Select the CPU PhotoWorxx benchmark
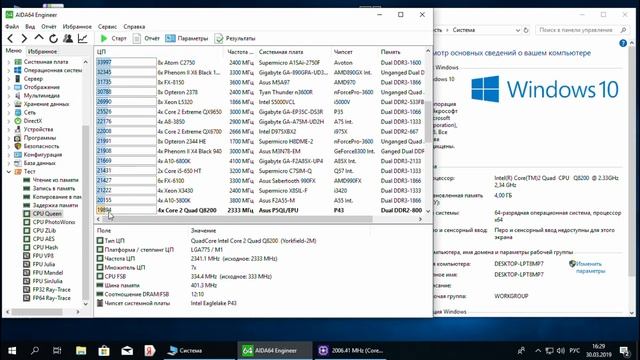Image resolution: width=640 pixels, height=360 pixels. 54,222
